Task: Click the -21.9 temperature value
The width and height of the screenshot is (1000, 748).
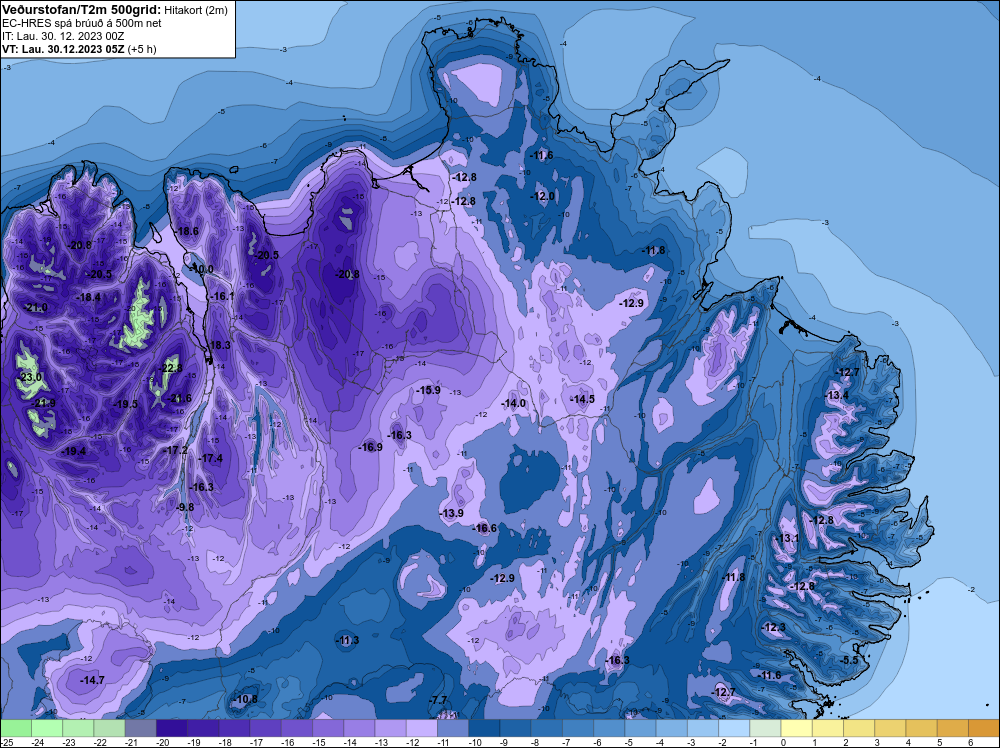Action: pyautogui.click(x=45, y=403)
